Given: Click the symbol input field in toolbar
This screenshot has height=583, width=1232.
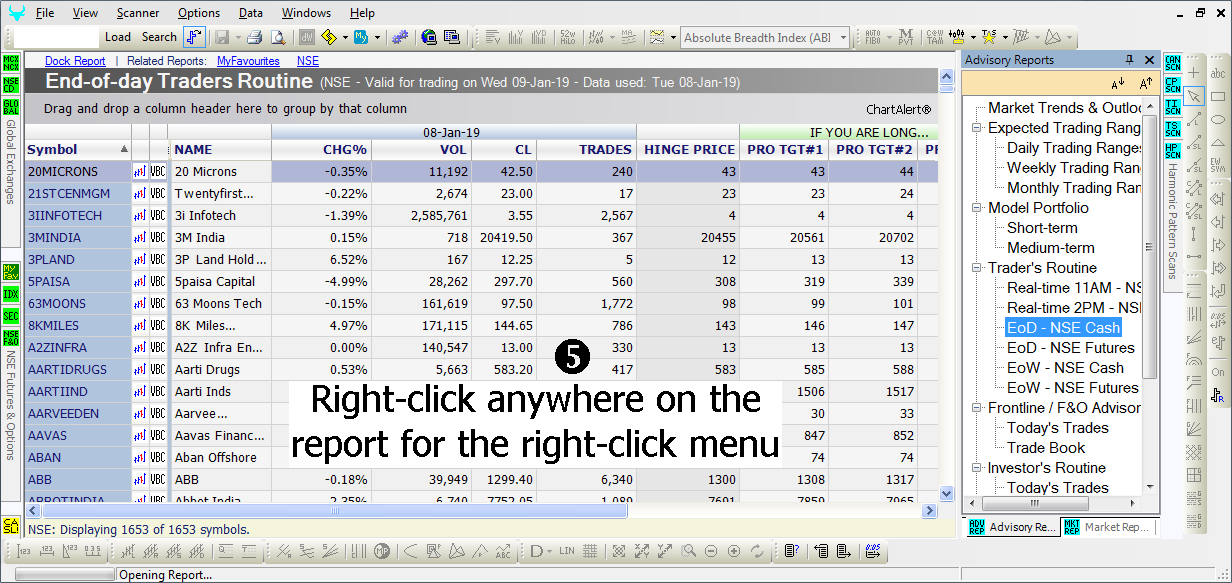Looking at the screenshot, I should [x=57, y=37].
